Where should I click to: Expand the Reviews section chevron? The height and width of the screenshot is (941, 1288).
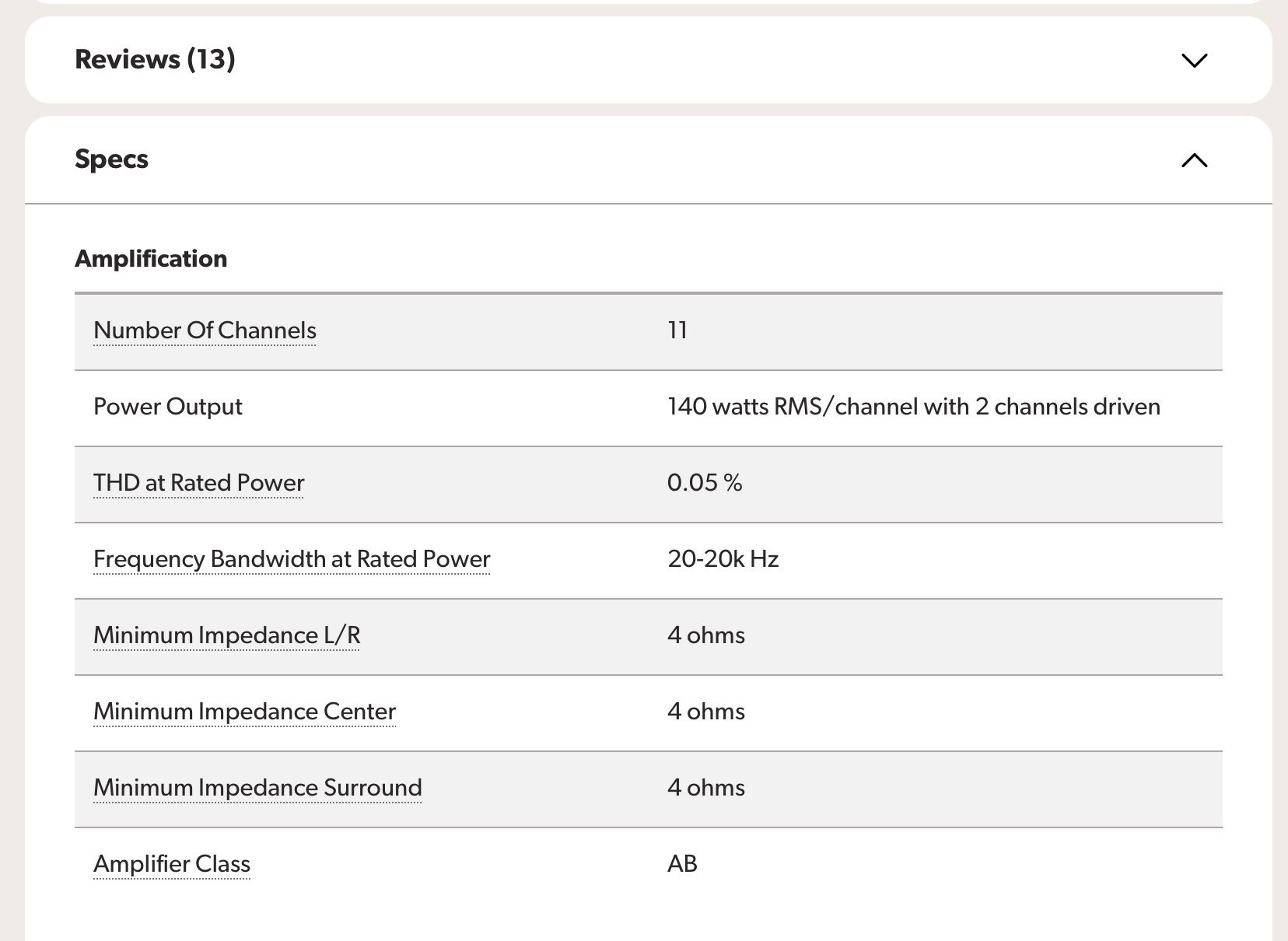coord(1194,61)
